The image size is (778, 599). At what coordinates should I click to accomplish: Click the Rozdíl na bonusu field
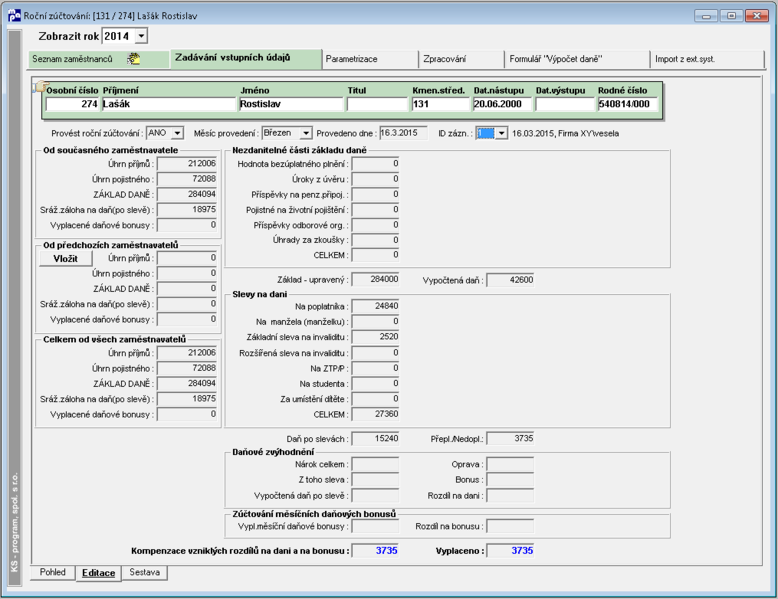[x=510, y=526]
